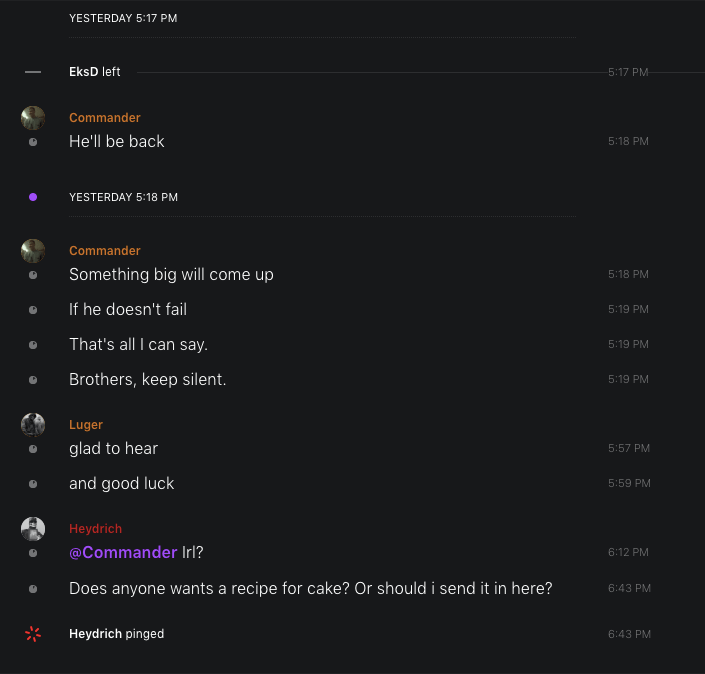705x674 pixels.
Task: Click the red ping icon beside "Heydrich pinged"
Action: coord(33,634)
